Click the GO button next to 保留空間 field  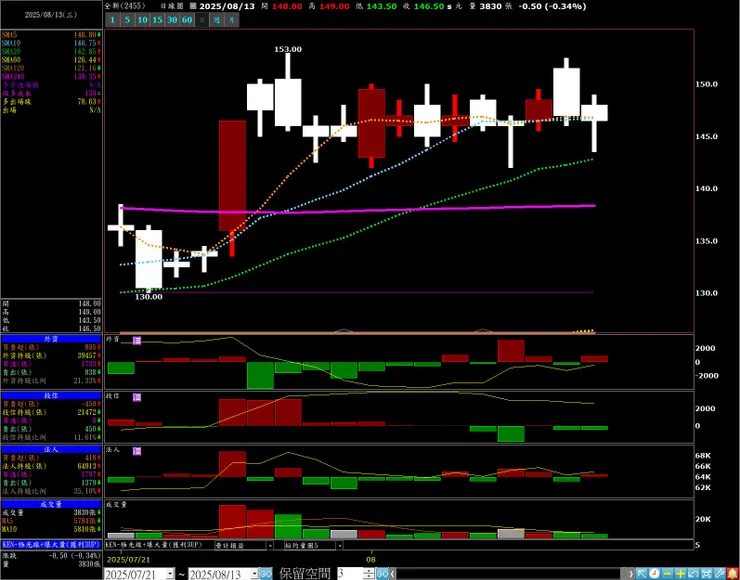383,574
